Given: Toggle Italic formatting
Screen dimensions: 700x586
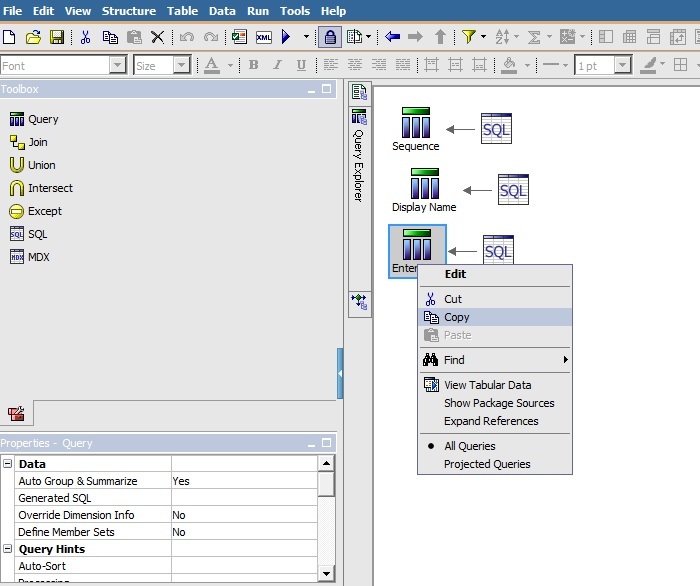Looking at the screenshot, I should 277,65.
